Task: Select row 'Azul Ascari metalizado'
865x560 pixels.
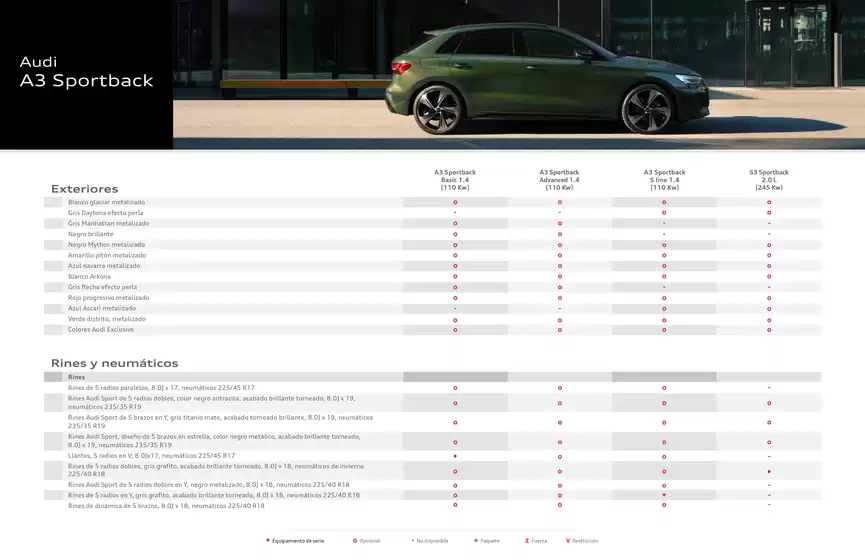Action: click(x=432, y=308)
